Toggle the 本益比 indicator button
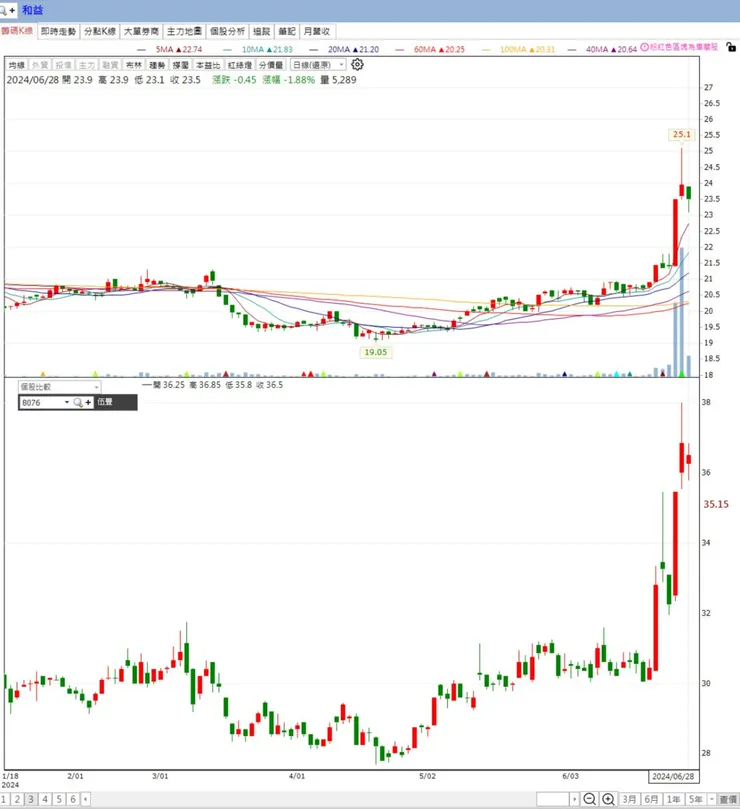 click(208, 65)
